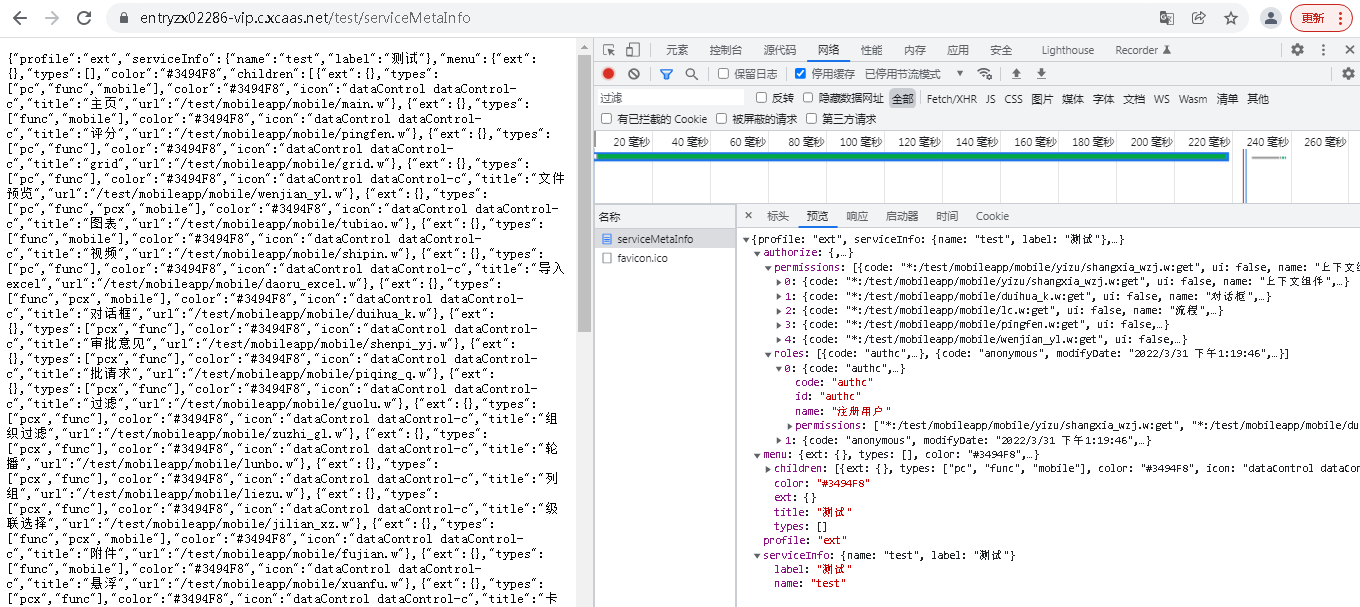Click the 过滤 filter text field
The height and width of the screenshot is (607, 1360).
click(x=670, y=98)
